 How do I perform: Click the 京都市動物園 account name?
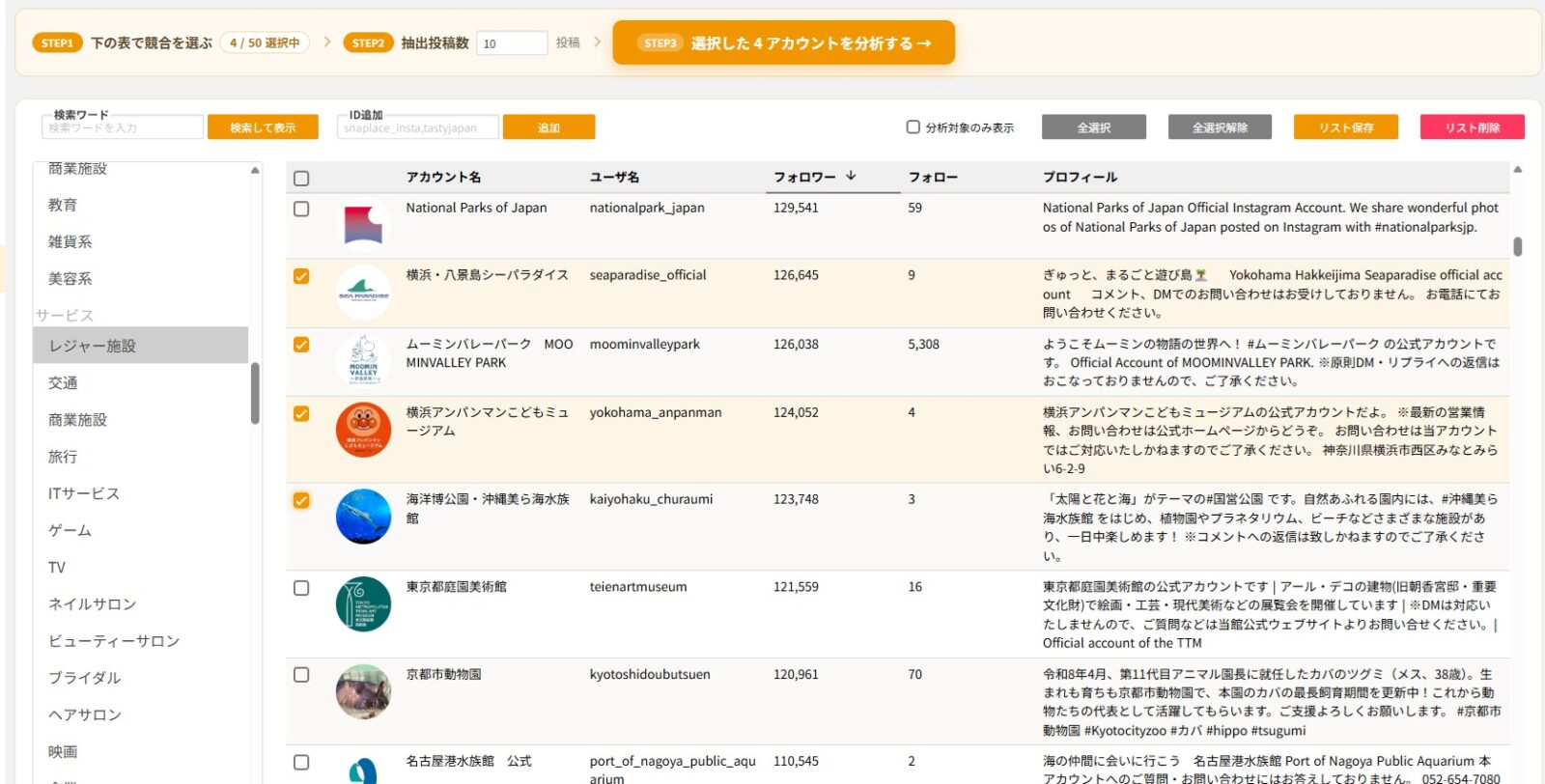(x=443, y=674)
